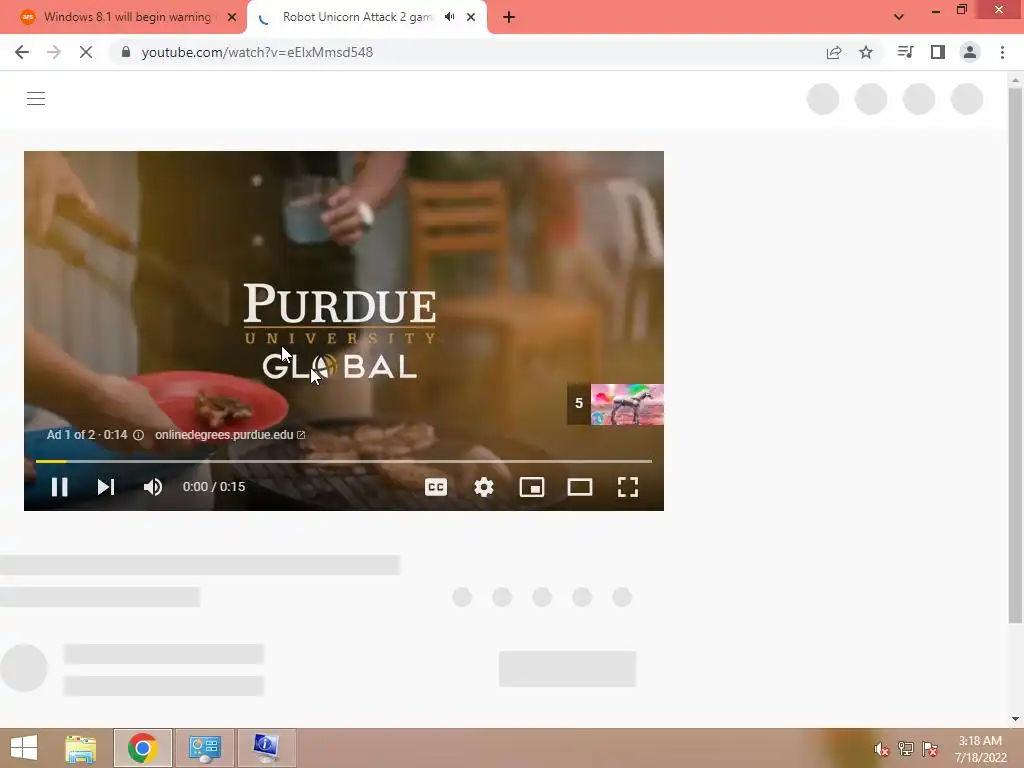
Task: Open a new tab
Action: (x=509, y=17)
